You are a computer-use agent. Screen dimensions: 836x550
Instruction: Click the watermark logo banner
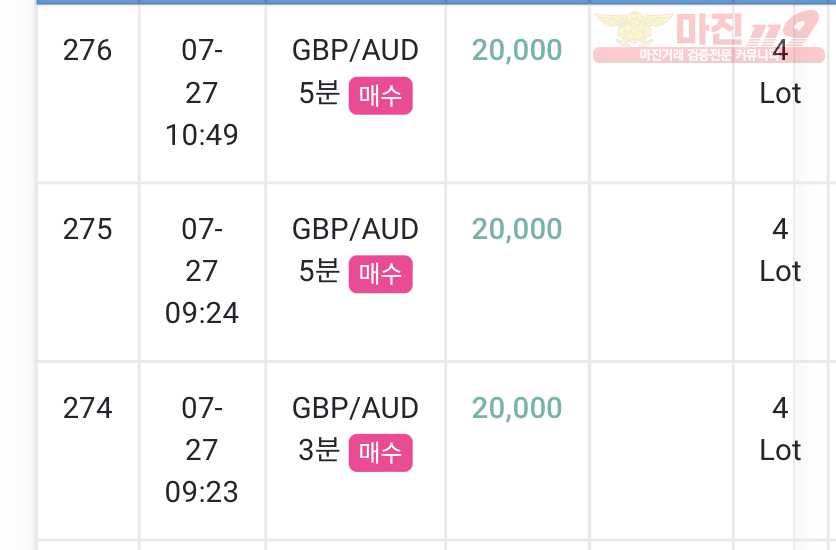tap(709, 36)
